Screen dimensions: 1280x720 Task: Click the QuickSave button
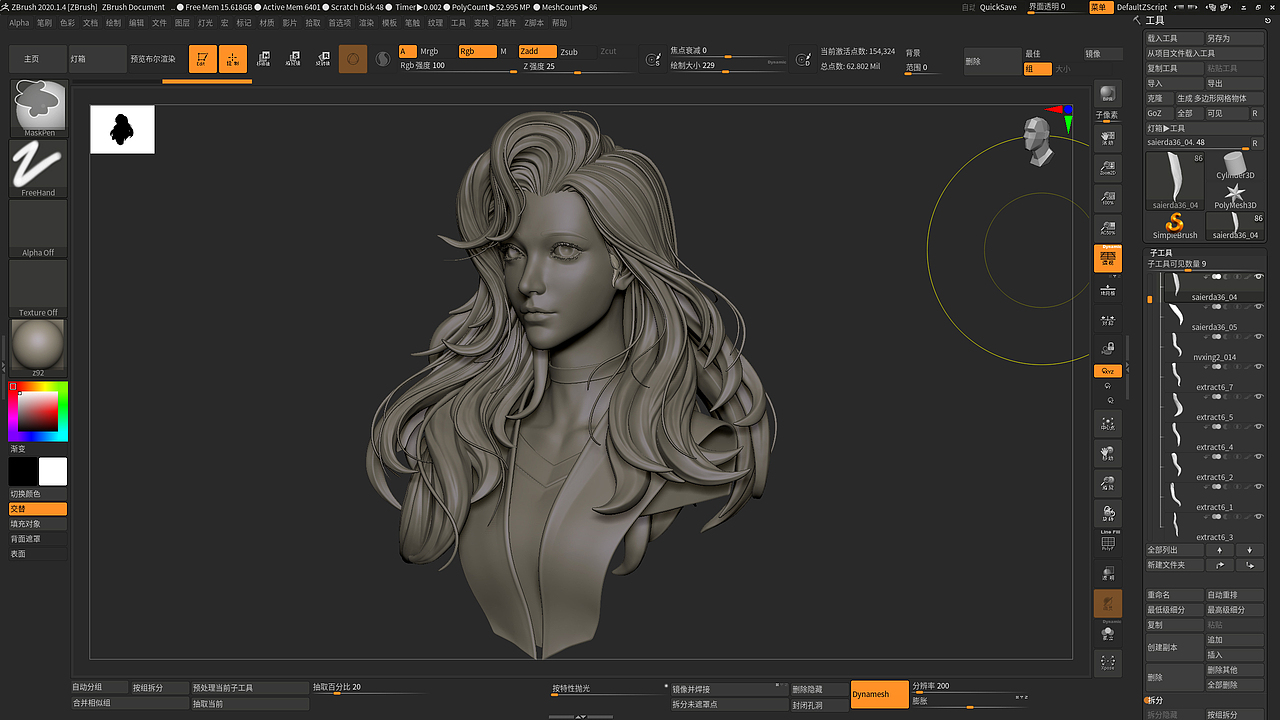[998, 7]
